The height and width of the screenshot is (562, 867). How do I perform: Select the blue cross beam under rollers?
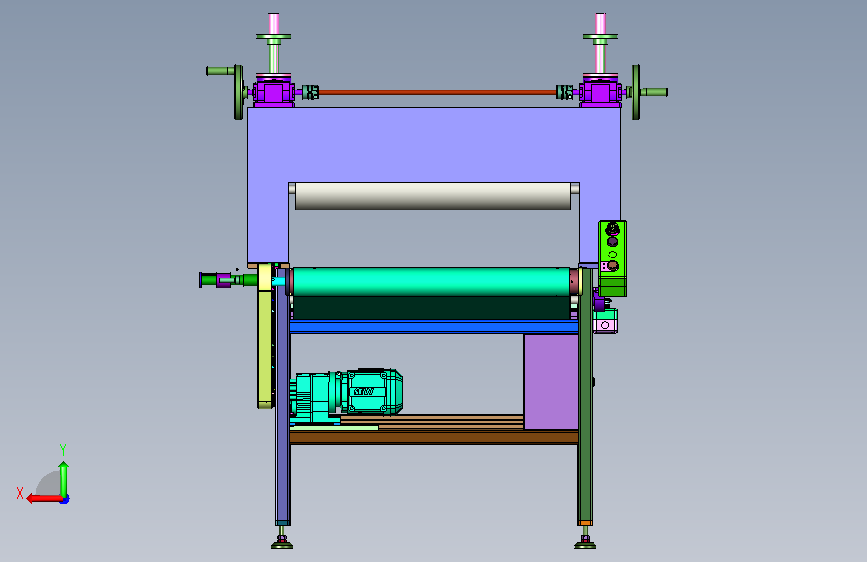[434, 327]
